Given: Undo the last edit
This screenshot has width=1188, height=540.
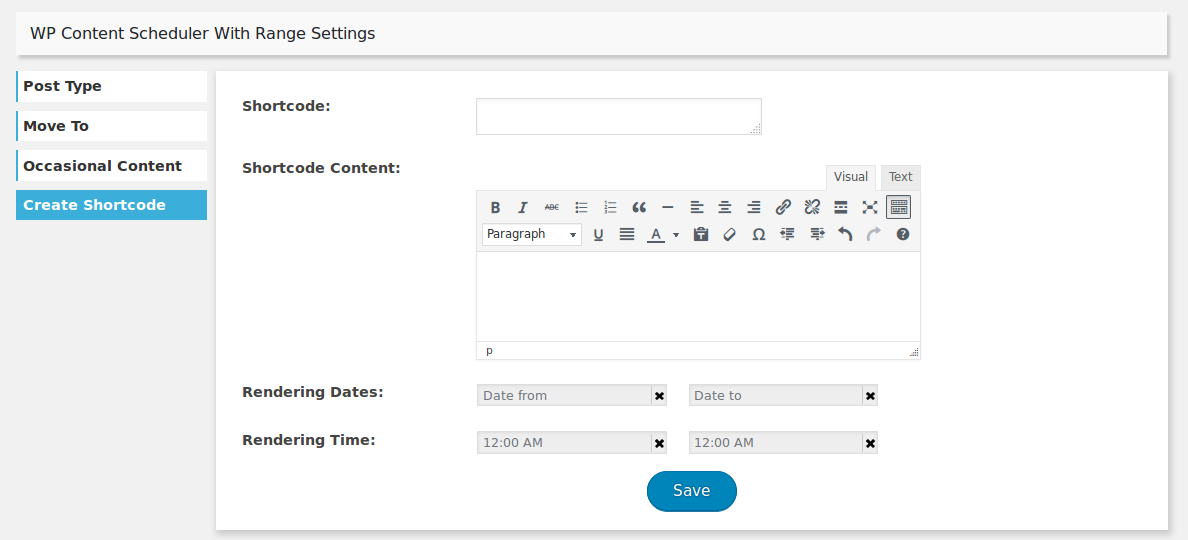Looking at the screenshot, I should tap(845, 235).
